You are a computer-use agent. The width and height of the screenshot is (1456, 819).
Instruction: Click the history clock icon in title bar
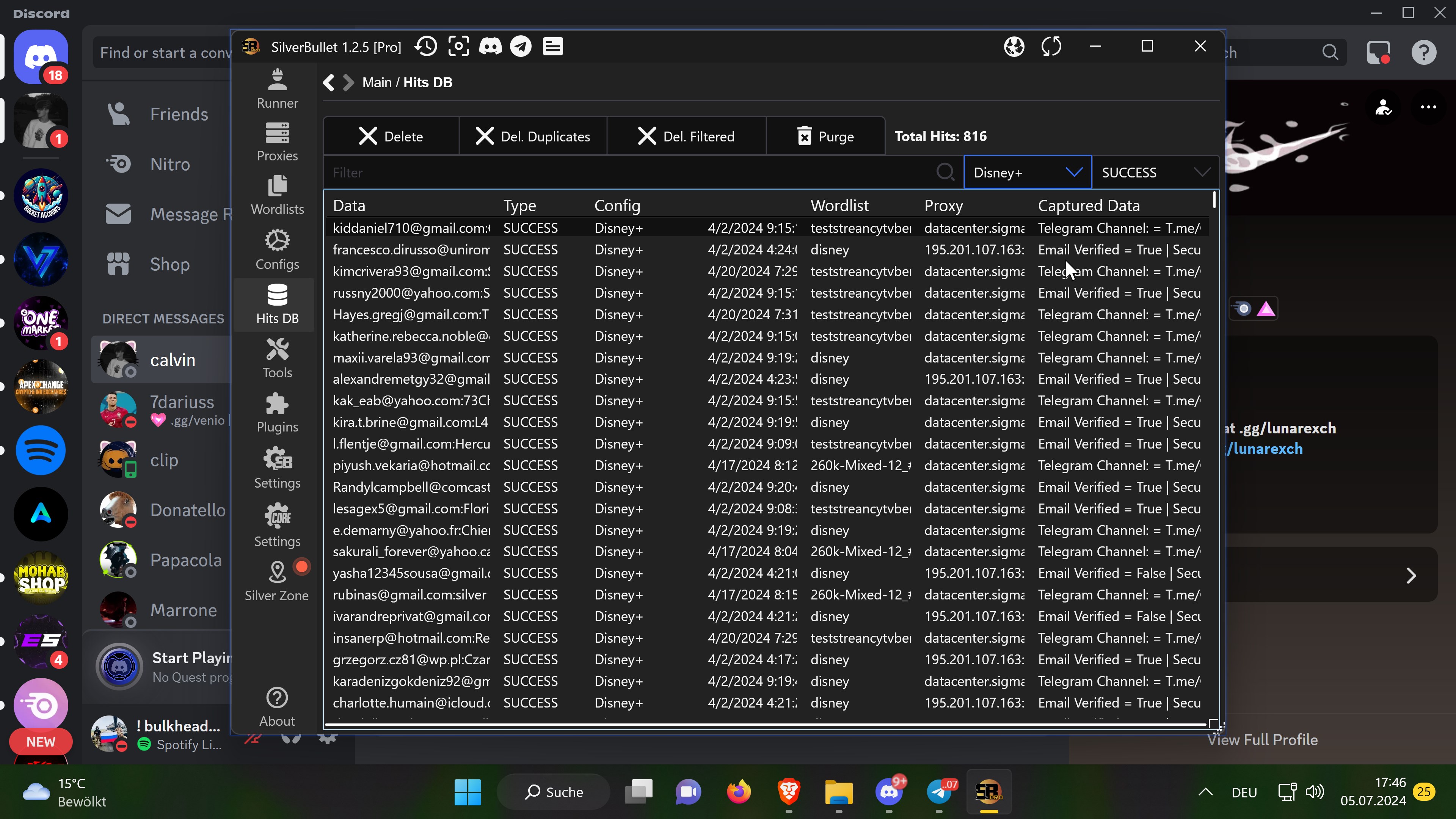coord(425,46)
